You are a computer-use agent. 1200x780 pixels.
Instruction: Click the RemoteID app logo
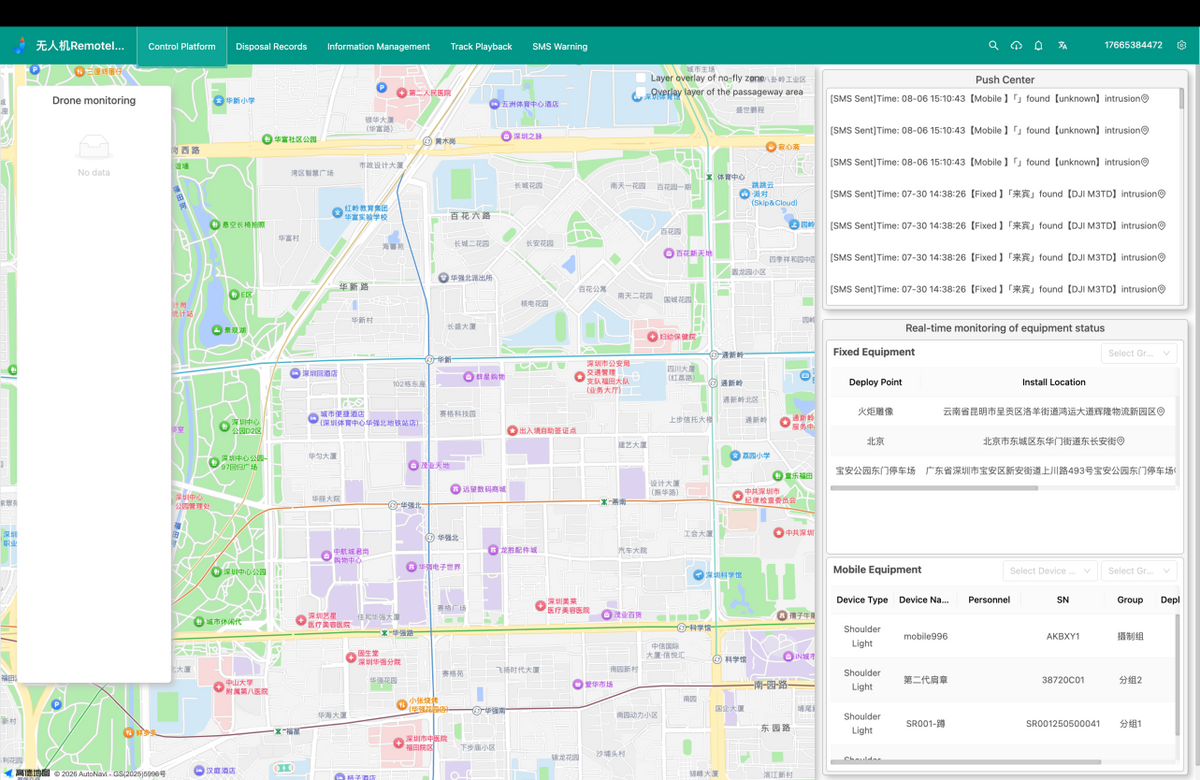[x=20, y=46]
